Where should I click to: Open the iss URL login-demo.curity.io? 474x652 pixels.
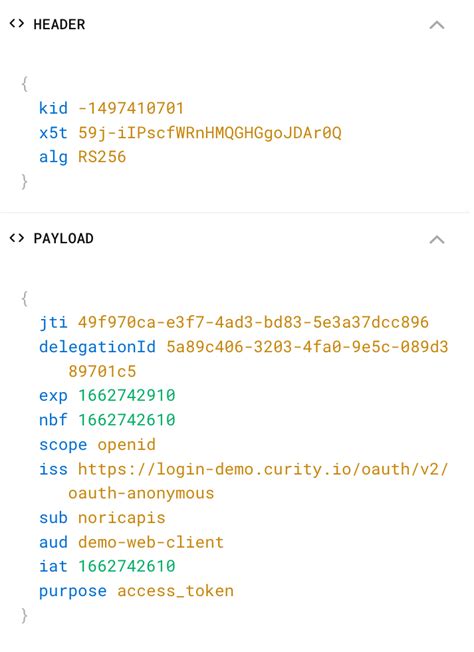click(x=258, y=481)
